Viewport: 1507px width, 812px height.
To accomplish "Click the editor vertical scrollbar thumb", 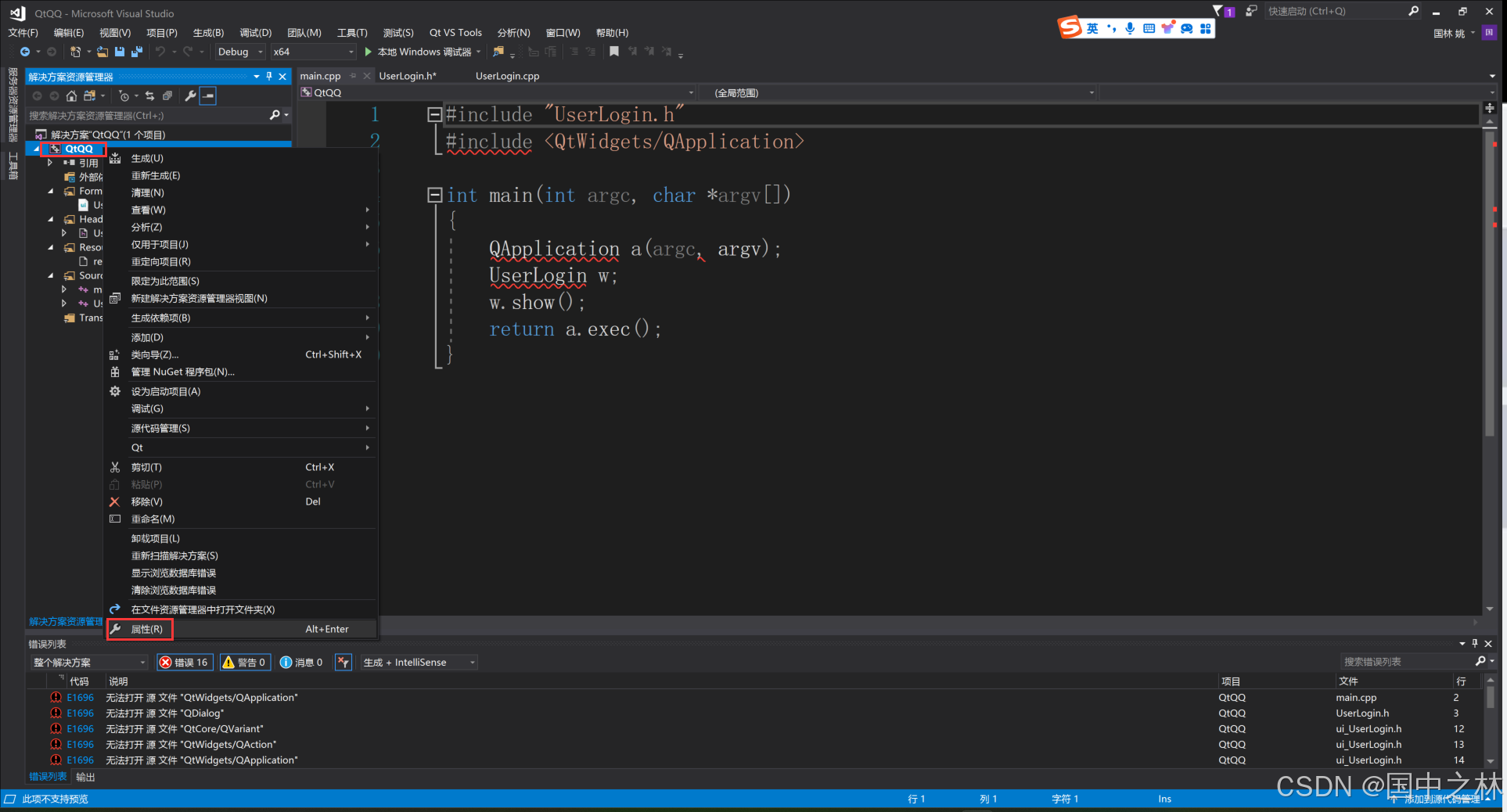I will [1490, 283].
